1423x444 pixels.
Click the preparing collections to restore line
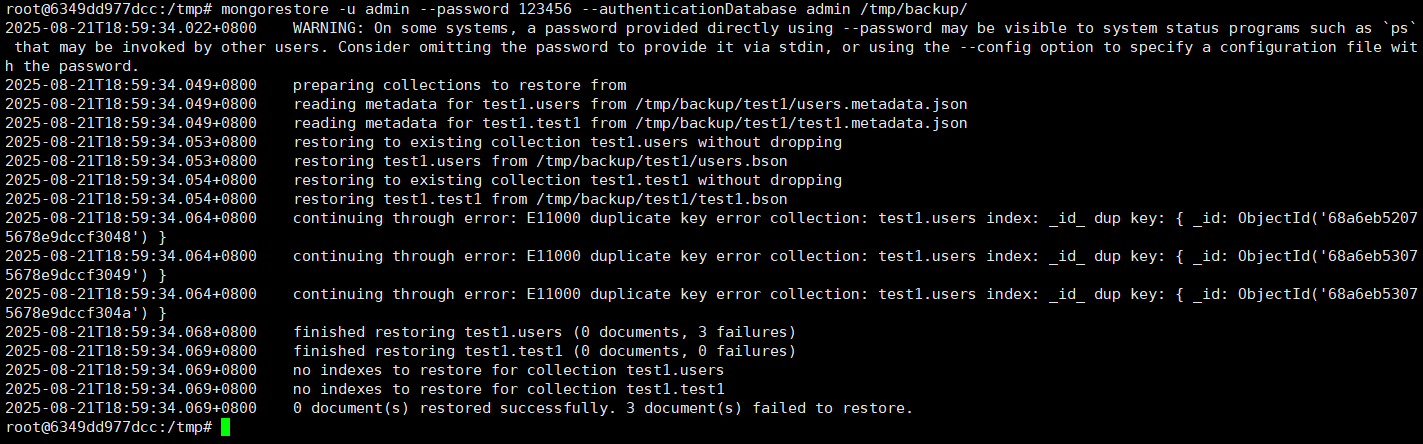460,85
